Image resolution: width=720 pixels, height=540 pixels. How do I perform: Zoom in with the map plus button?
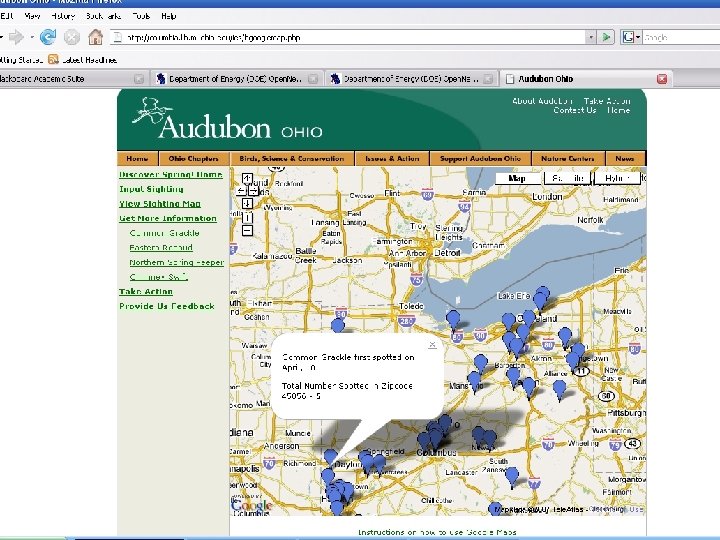[x=247, y=217]
